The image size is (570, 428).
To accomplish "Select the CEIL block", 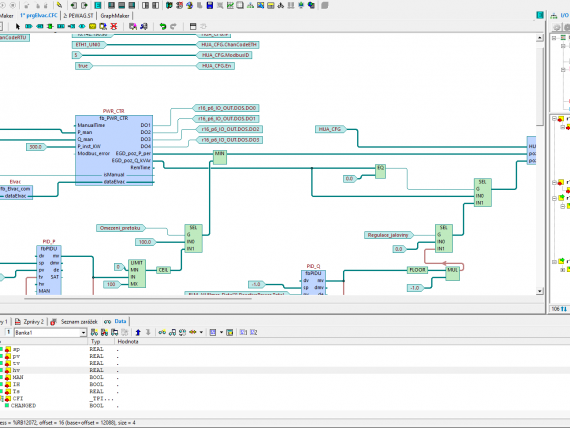I will pyautogui.click(x=163, y=270).
